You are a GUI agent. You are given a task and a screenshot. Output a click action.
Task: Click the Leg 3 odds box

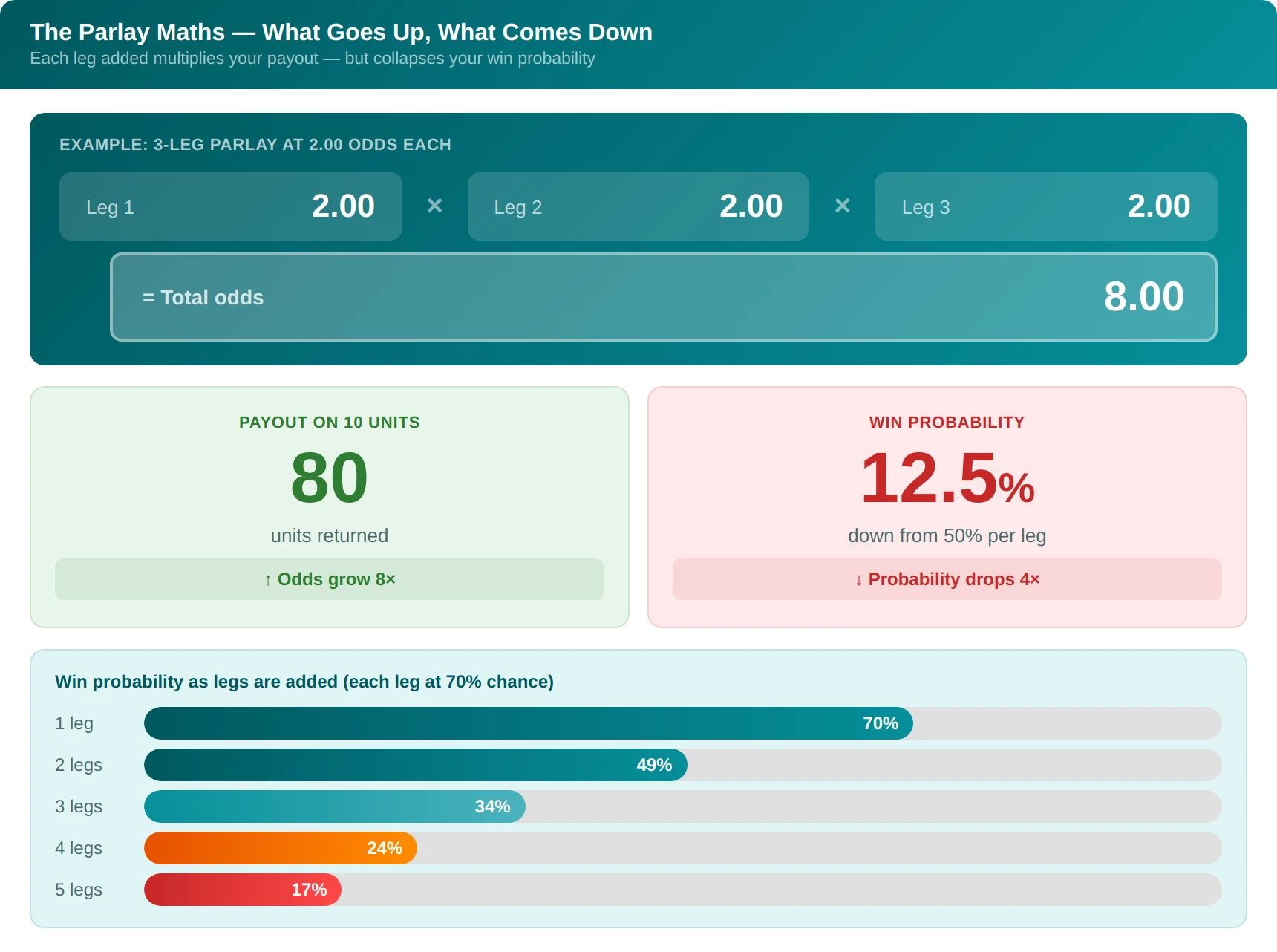point(1046,206)
